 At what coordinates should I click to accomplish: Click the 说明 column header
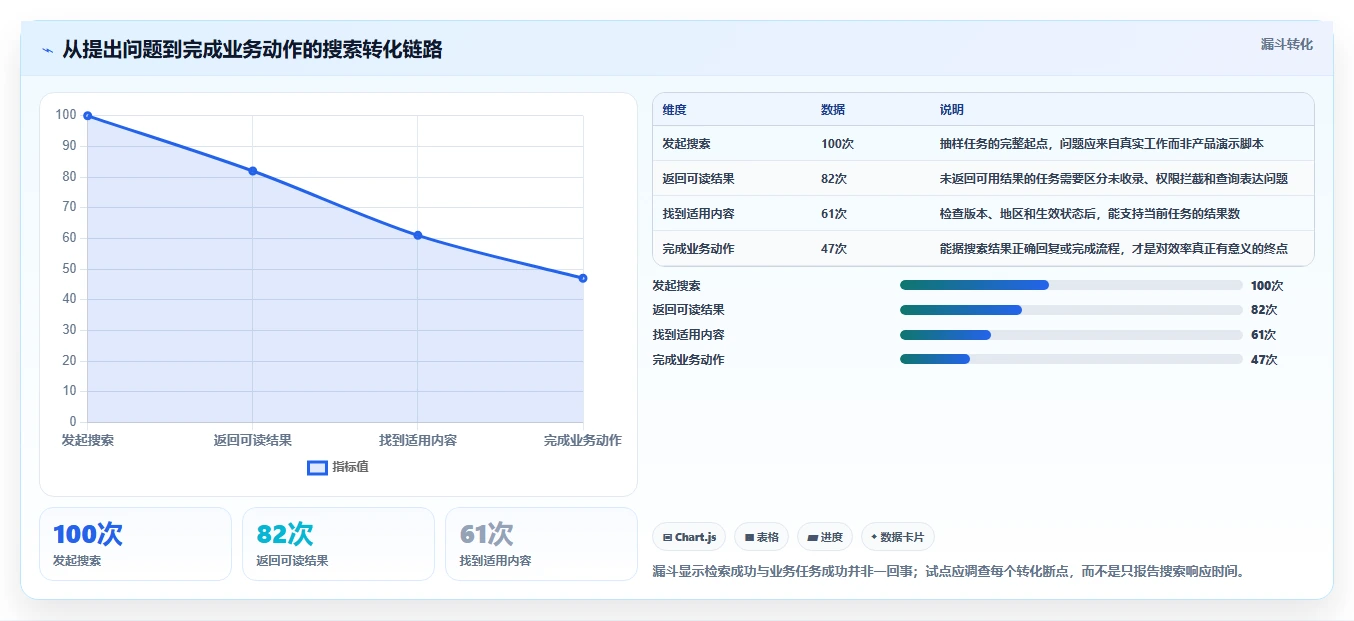[x=952, y=110]
